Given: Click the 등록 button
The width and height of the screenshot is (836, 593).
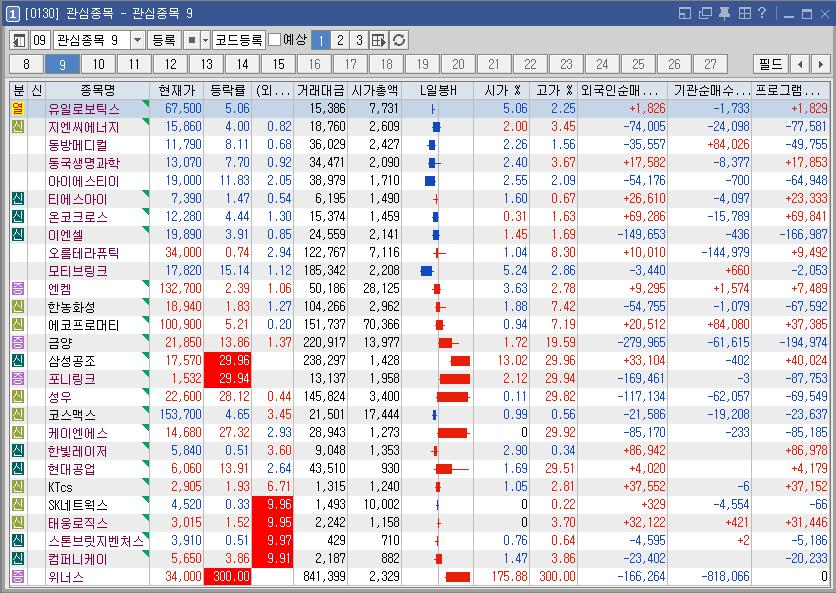Looking at the screenshot, I should (x=164, y=40).
